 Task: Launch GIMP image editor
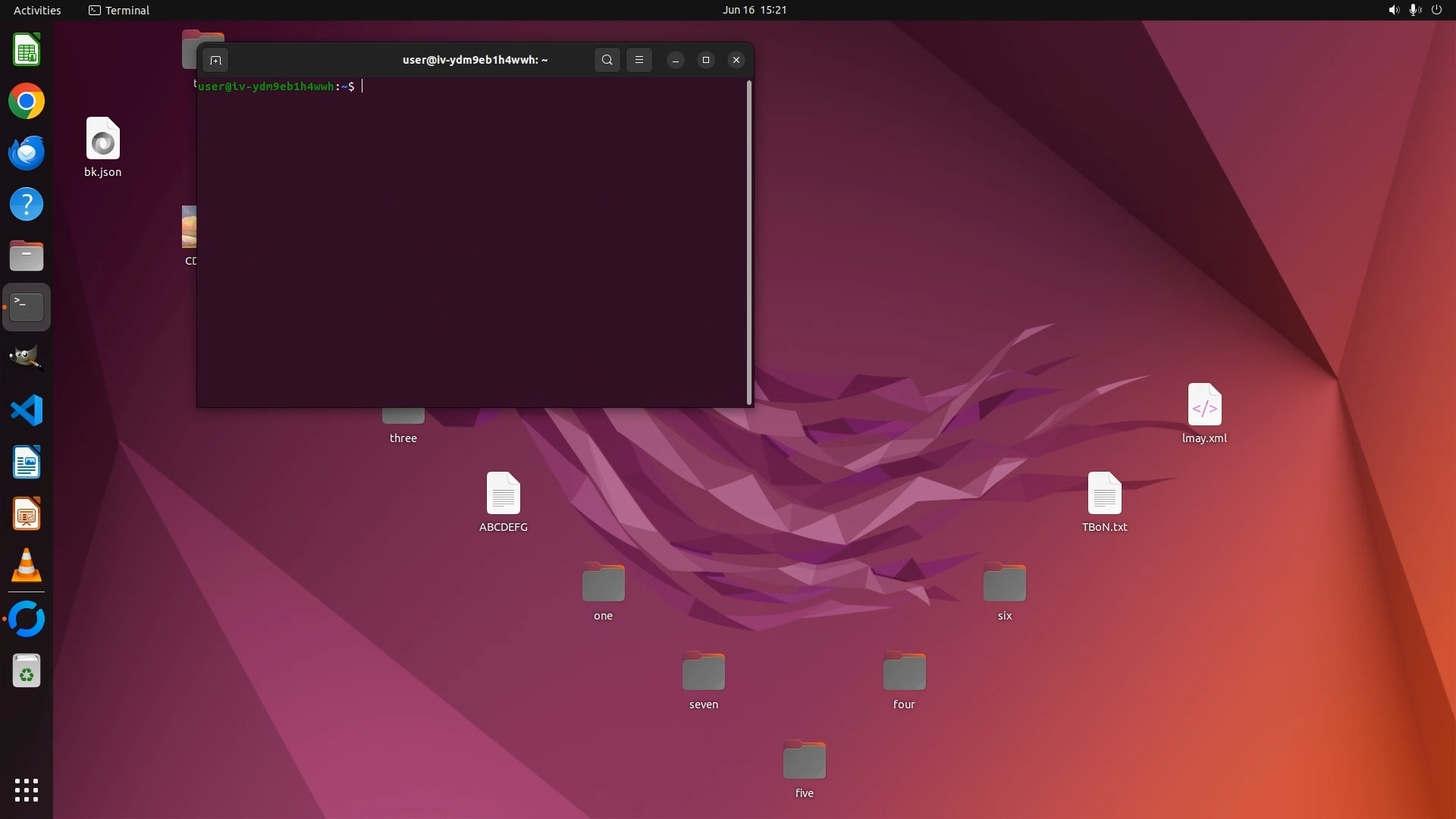[x=27, y=358]
